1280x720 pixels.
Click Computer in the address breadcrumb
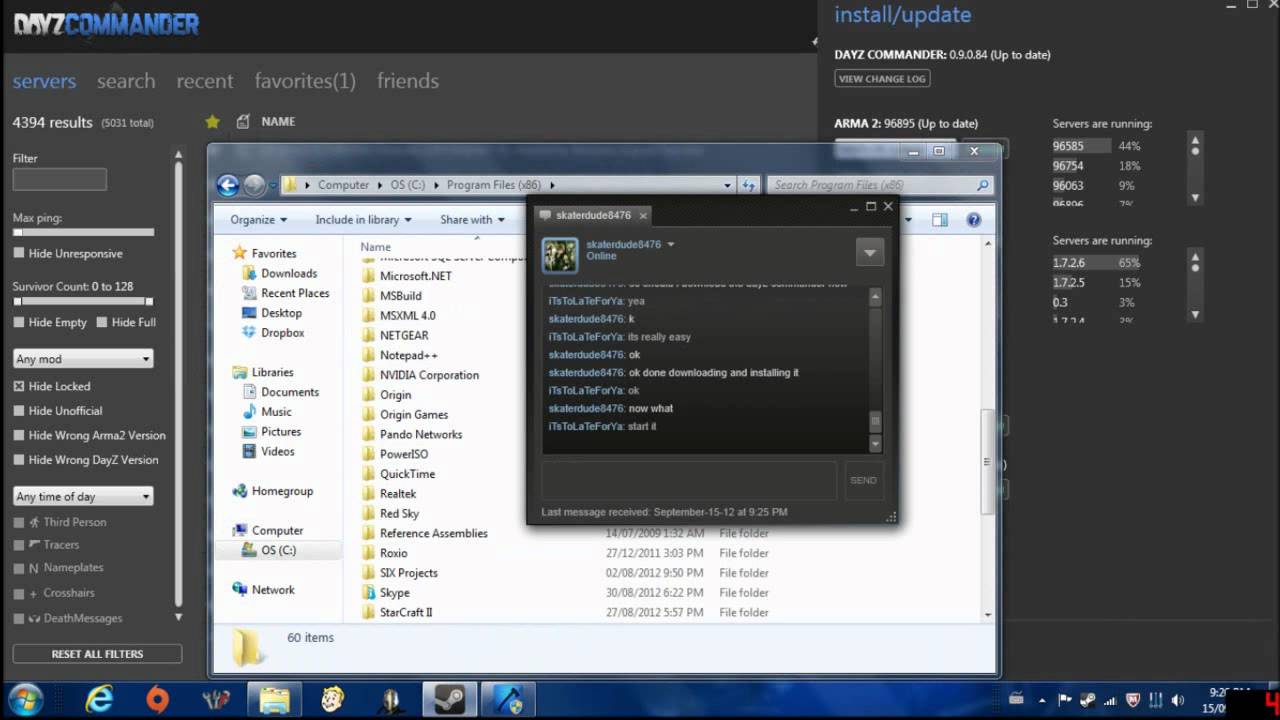click(343, 185)
